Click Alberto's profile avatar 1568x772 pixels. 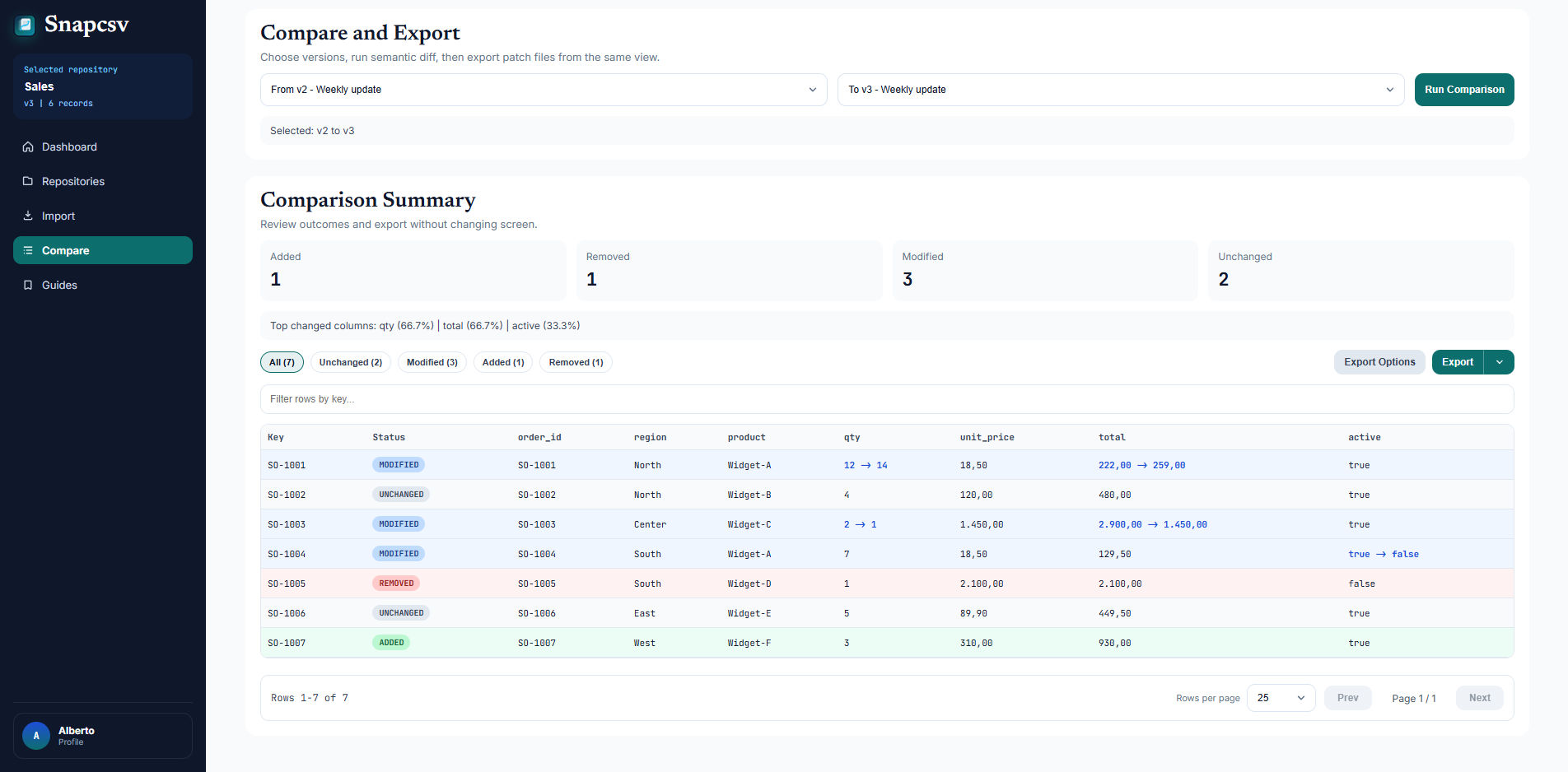(x=36, y=736)
